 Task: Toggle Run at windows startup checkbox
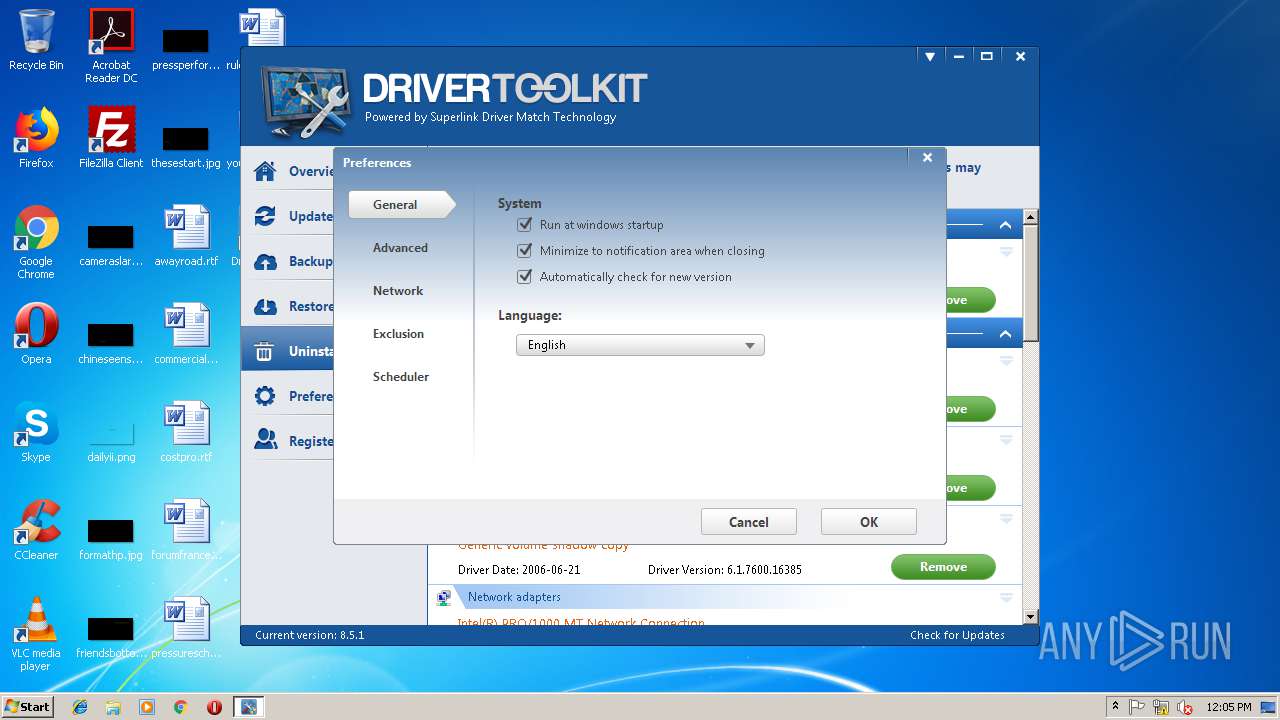(524, 225)
